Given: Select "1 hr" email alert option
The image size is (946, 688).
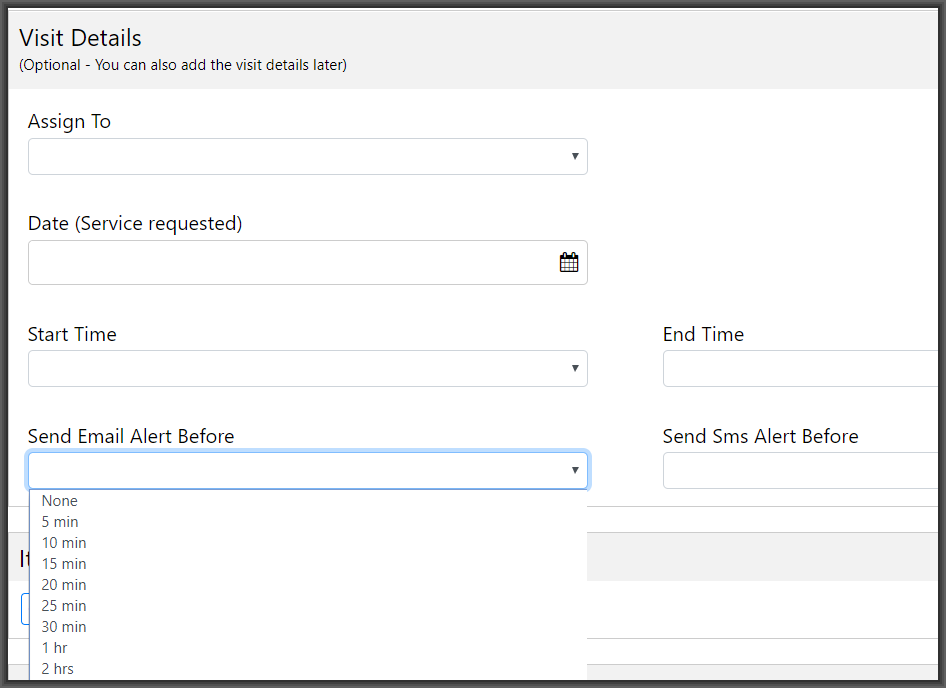Looking at the screenshot, I should pyautogui.click(x=54, y=647).
